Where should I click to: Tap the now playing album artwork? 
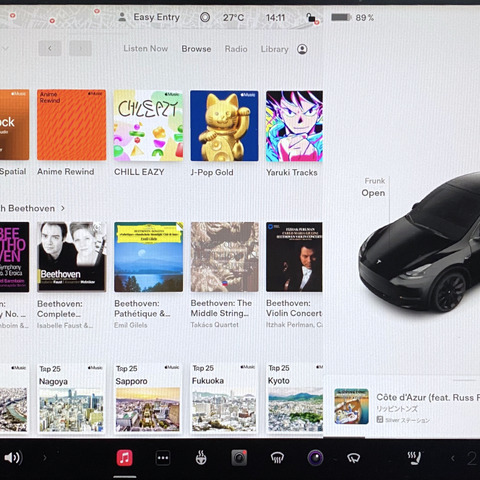pyautogui.click(x=351, y=406)
